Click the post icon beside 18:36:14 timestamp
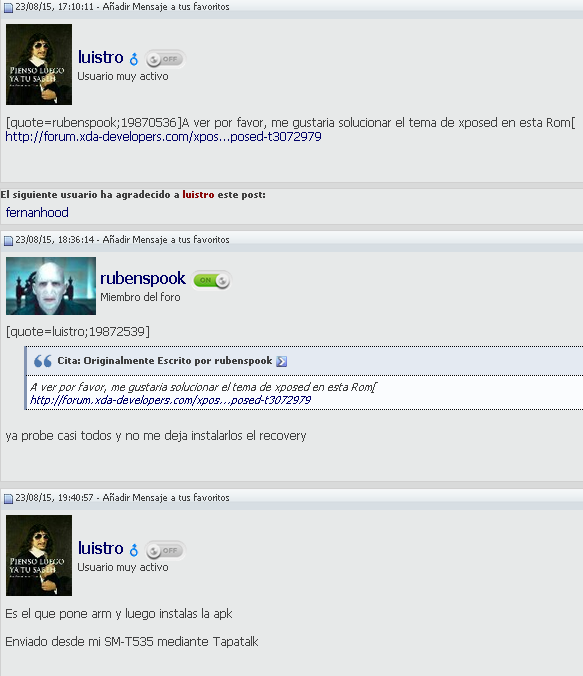Image resolution: width=583 pixels, height=676 pixels. [x=8, y=241]
